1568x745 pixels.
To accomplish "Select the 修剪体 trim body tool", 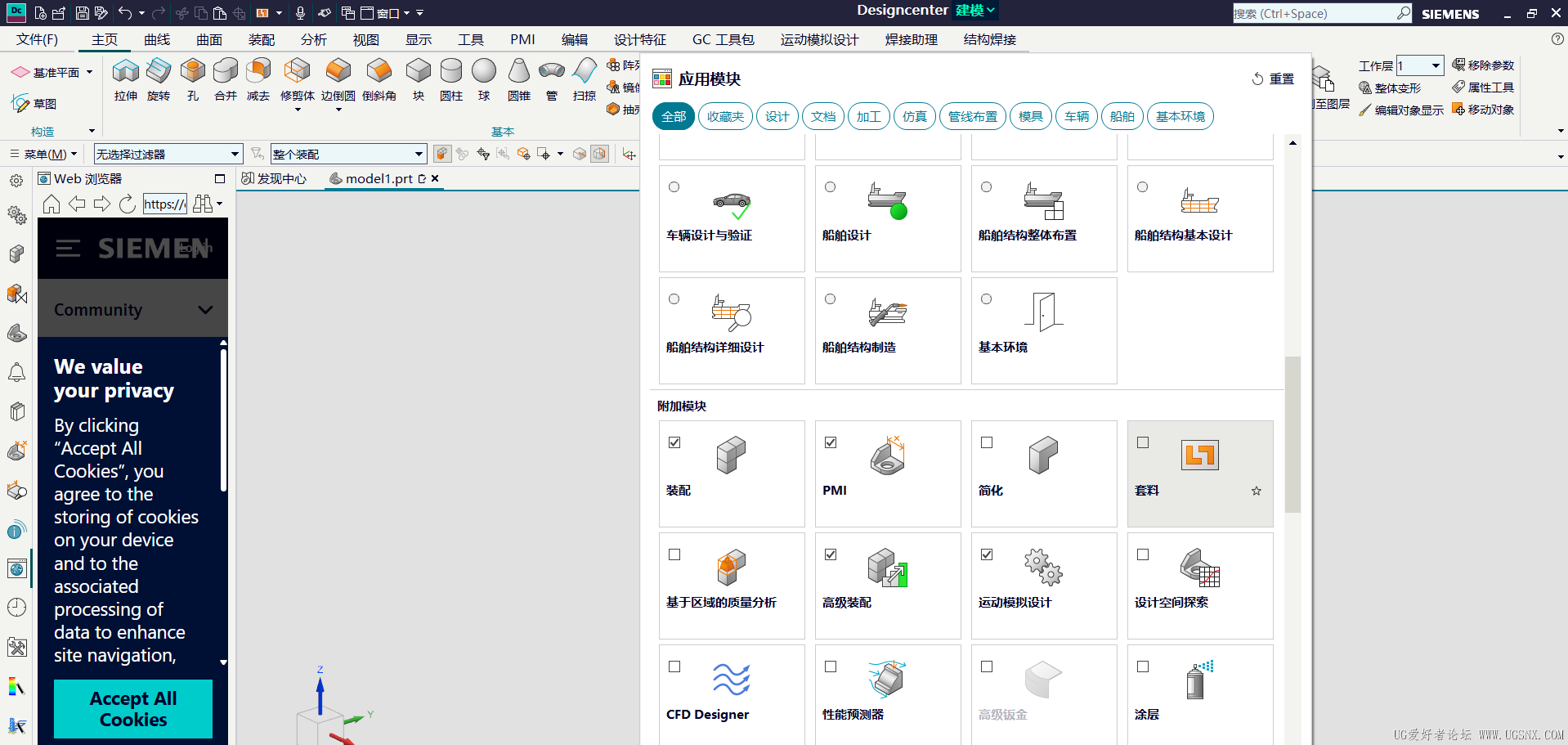I will [x=298, y=79].
